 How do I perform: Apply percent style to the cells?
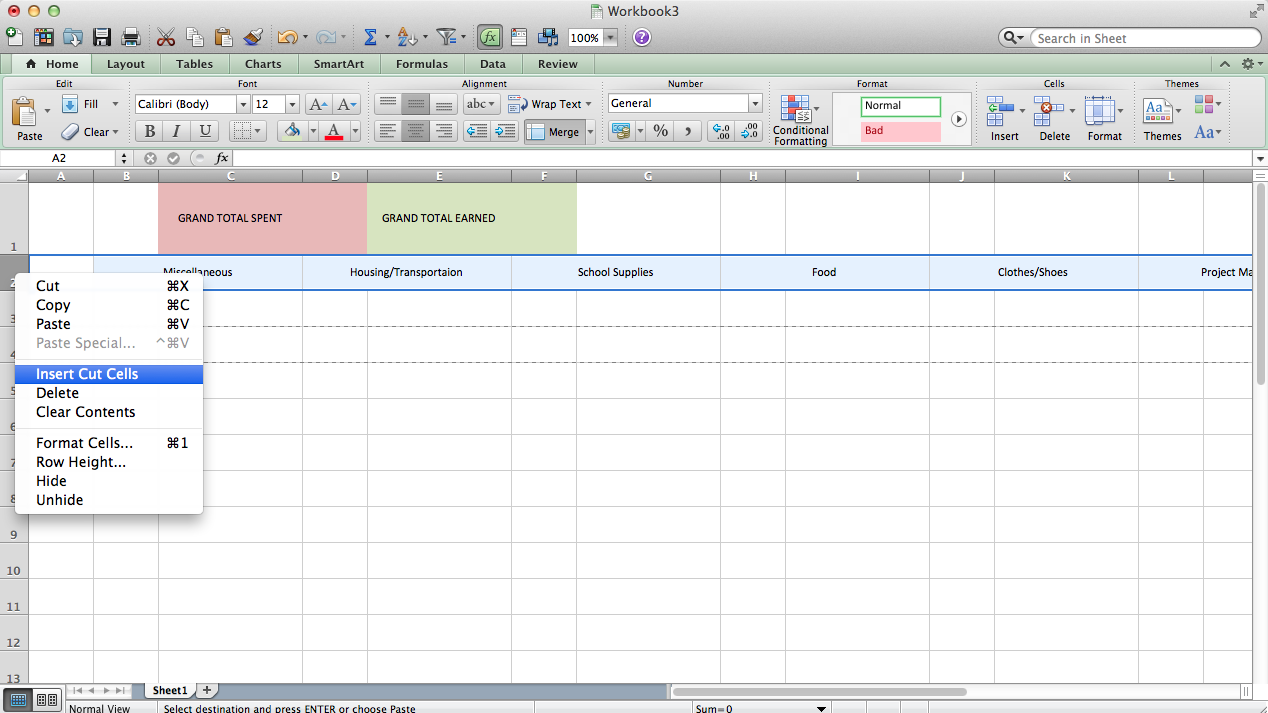(x=660, y=131)
